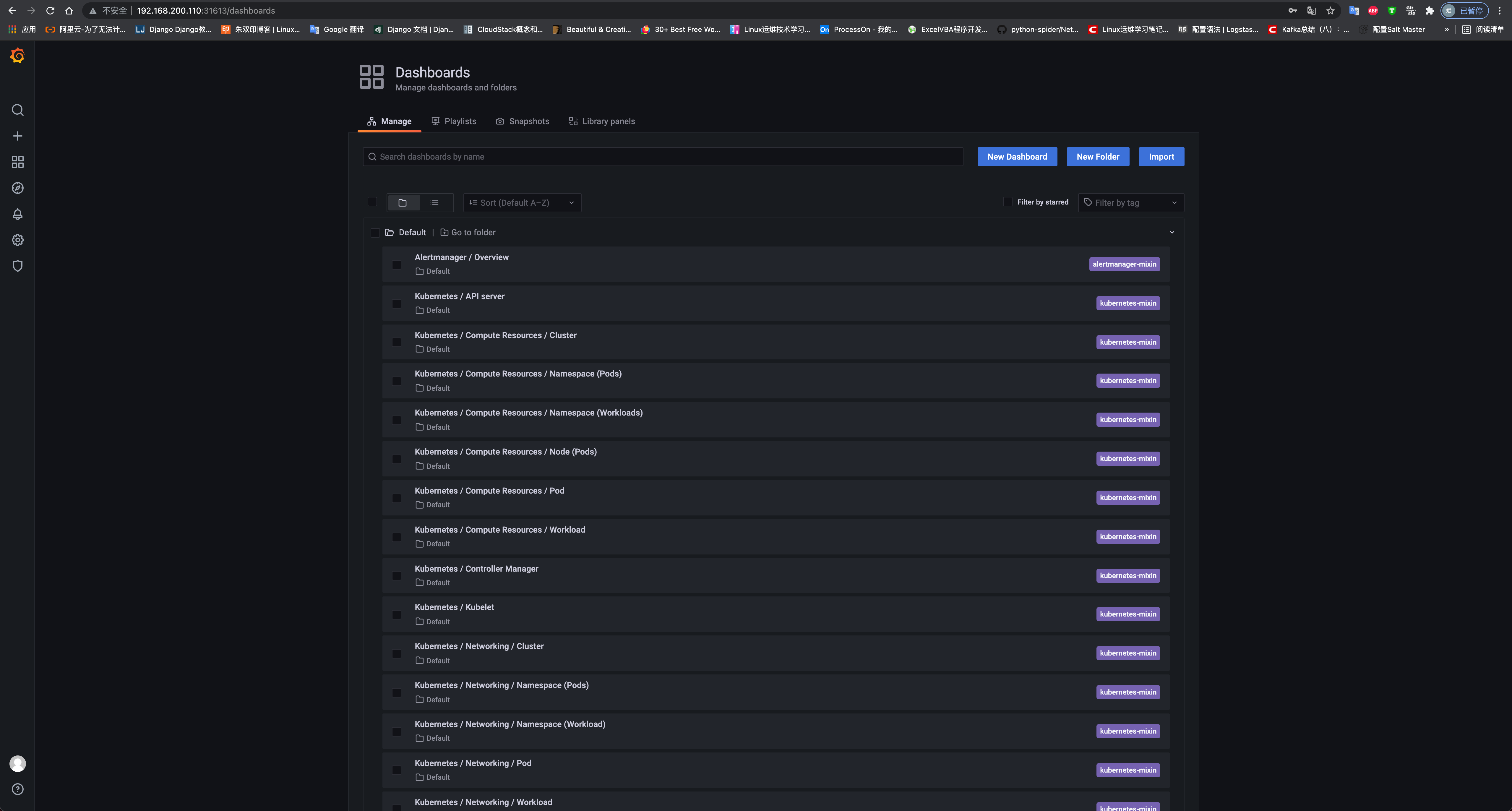Open the search magnifier in the sidebar
Viewport: 1512px width, 811px height.
pos(18,110)
